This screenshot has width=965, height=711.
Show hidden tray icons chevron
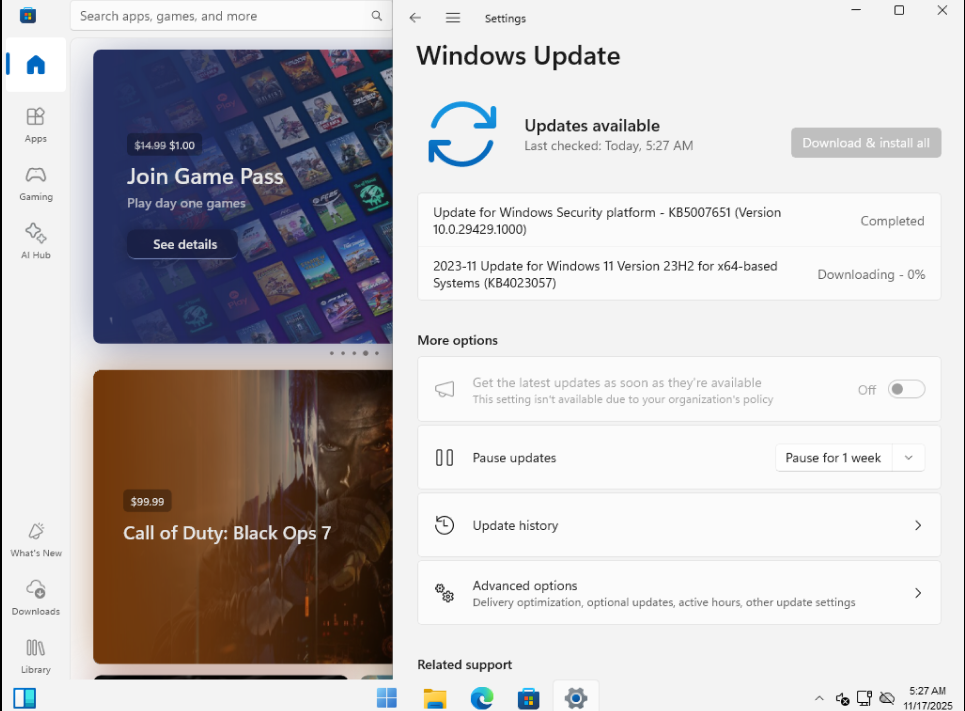pos(819,698)
